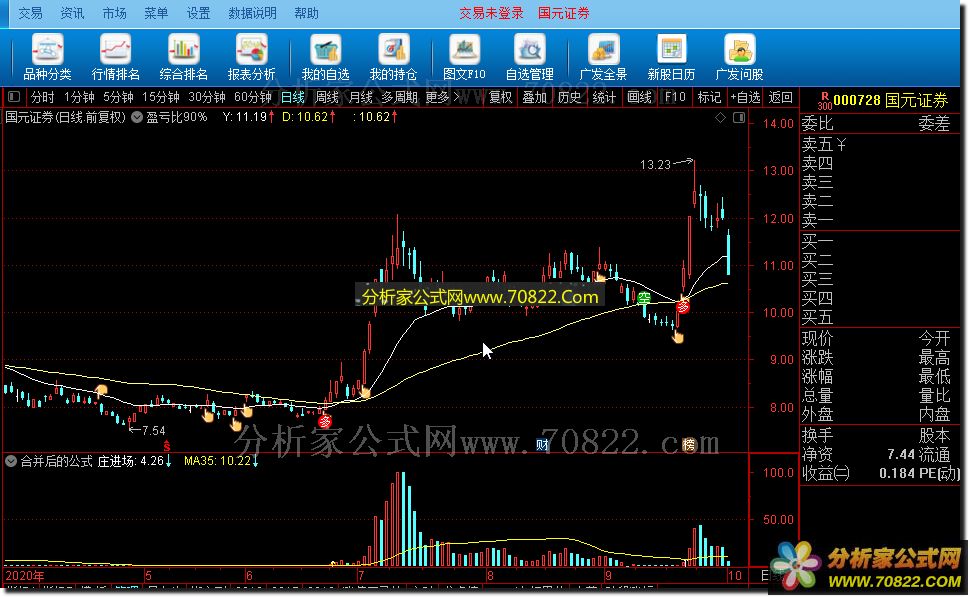Open the 交易 menu
Image resolution: width=970 pixels, height=597 pixels.
(x=30, y=13)
